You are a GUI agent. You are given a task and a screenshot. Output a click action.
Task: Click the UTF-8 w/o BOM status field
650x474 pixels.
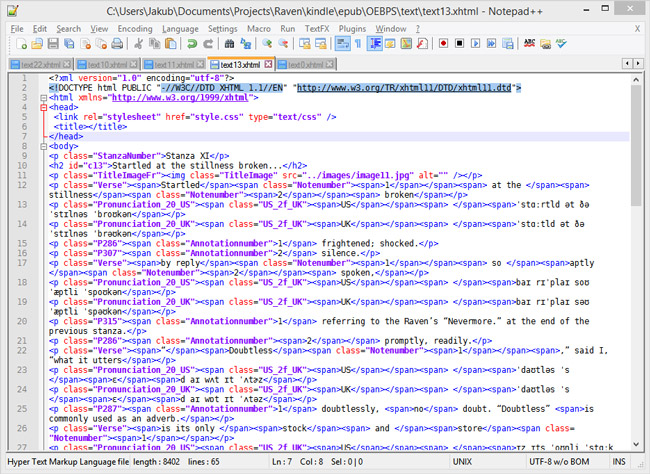click(559, 462)
